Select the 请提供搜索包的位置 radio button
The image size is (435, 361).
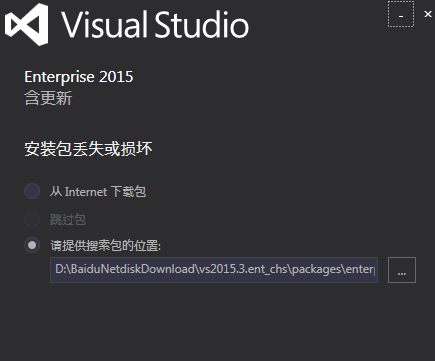(32, 245)
